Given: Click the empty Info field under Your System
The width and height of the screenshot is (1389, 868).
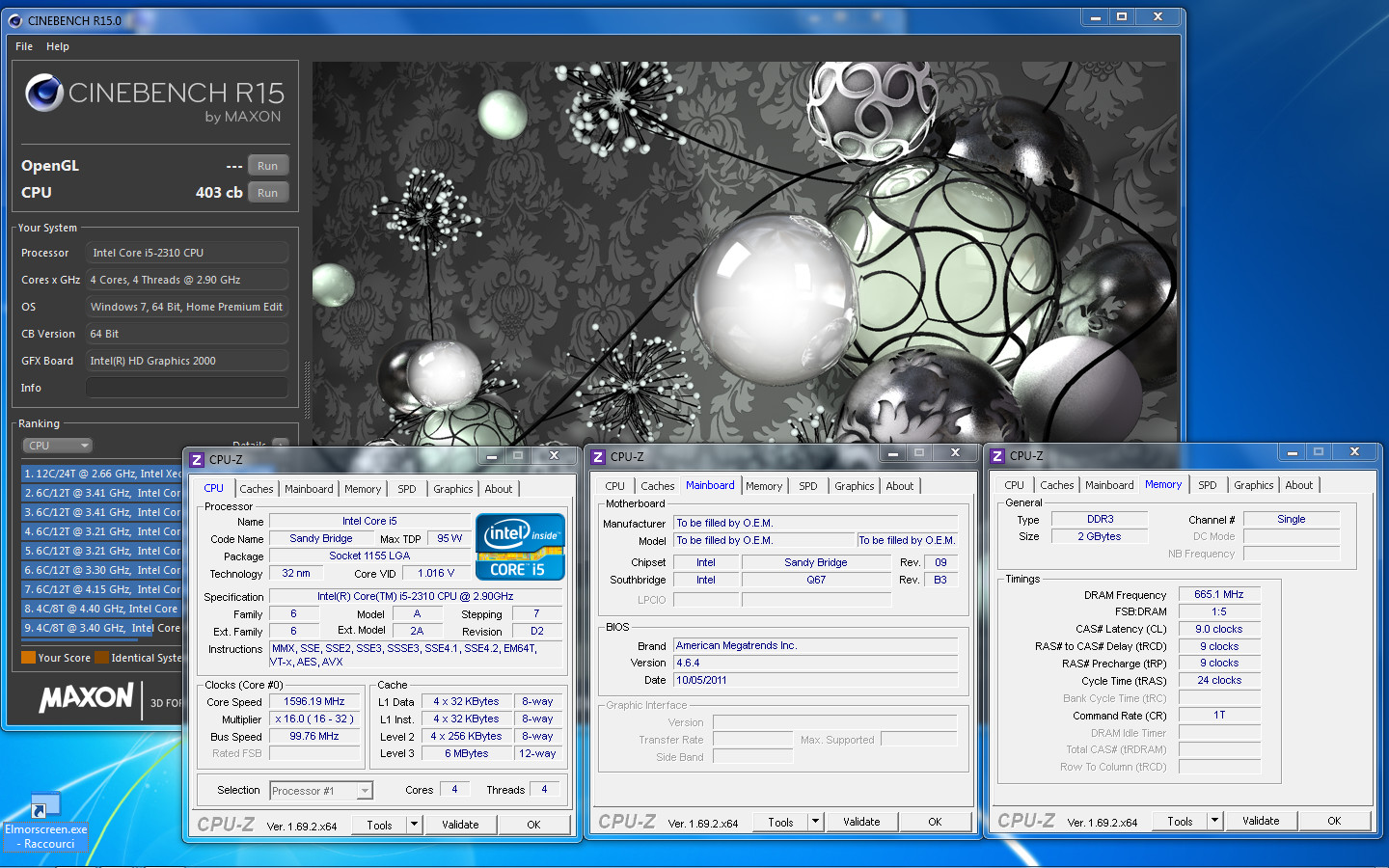Looking at the screenshot, I should [x=187, y=388].
